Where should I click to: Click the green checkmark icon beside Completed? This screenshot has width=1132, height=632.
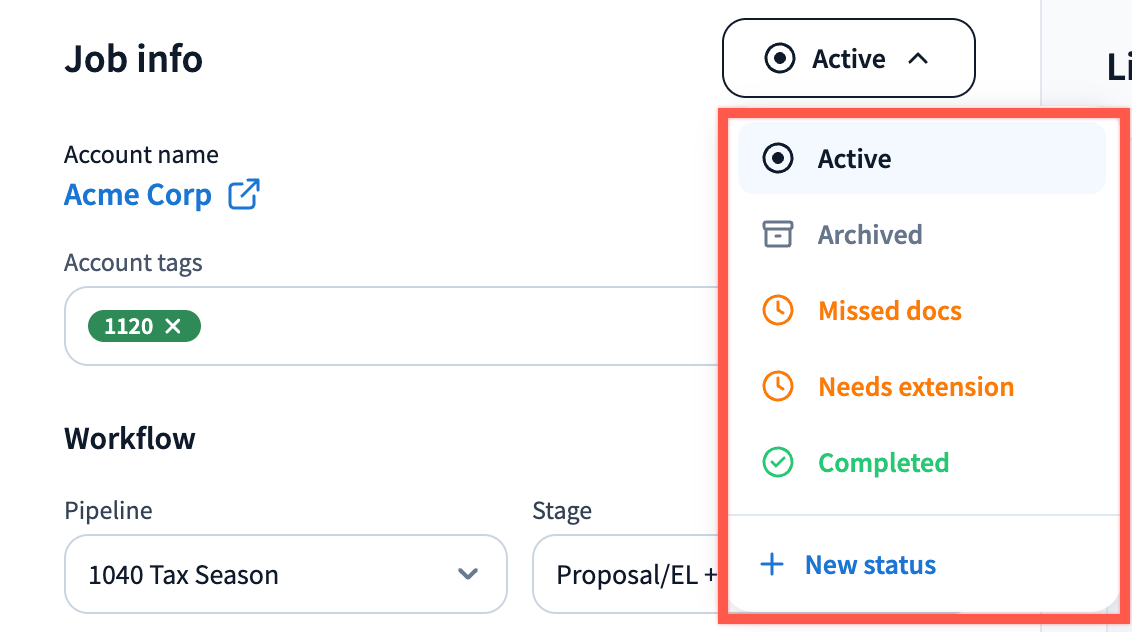(x=777, y=463)
